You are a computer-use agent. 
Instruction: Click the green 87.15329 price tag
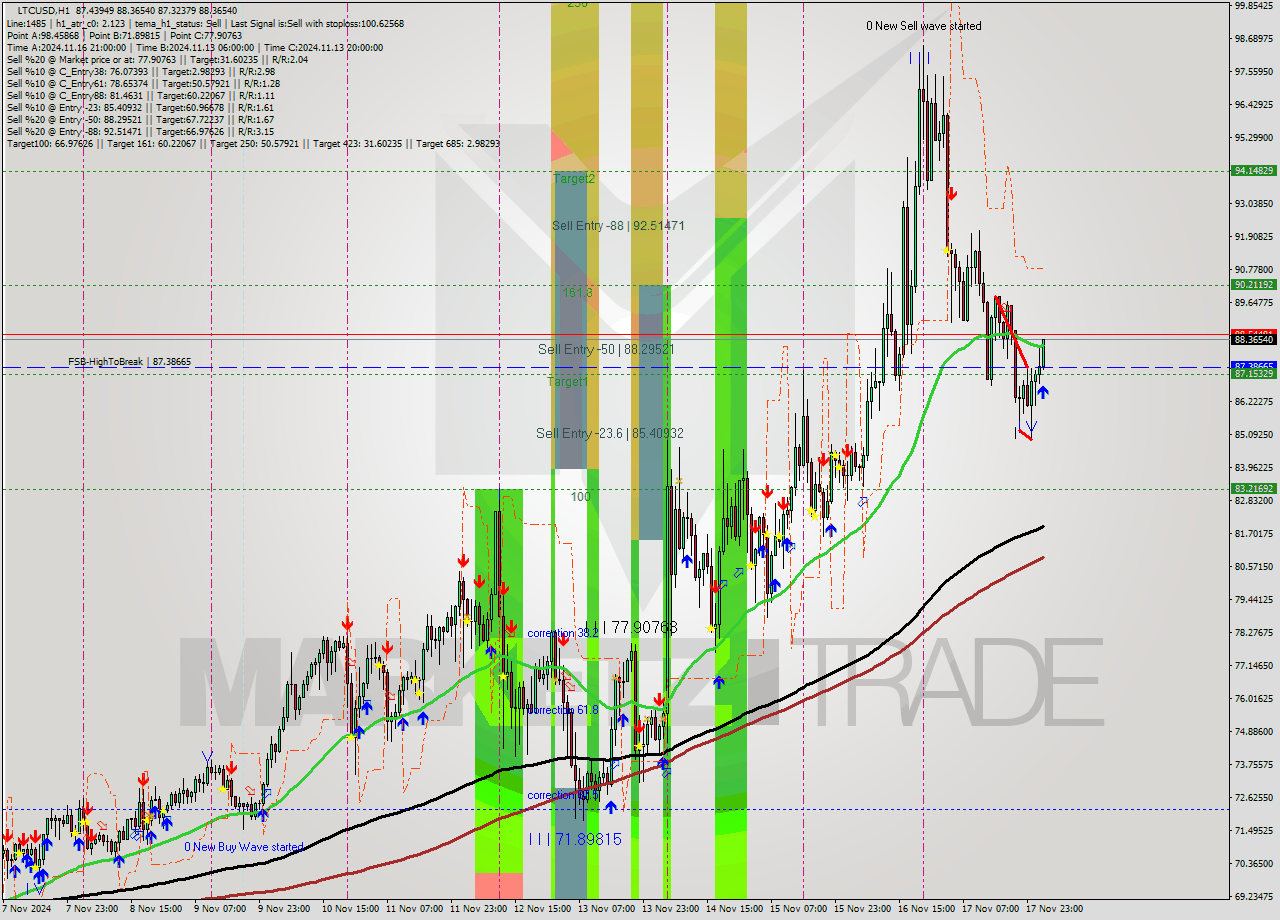tap(1254, 373)
